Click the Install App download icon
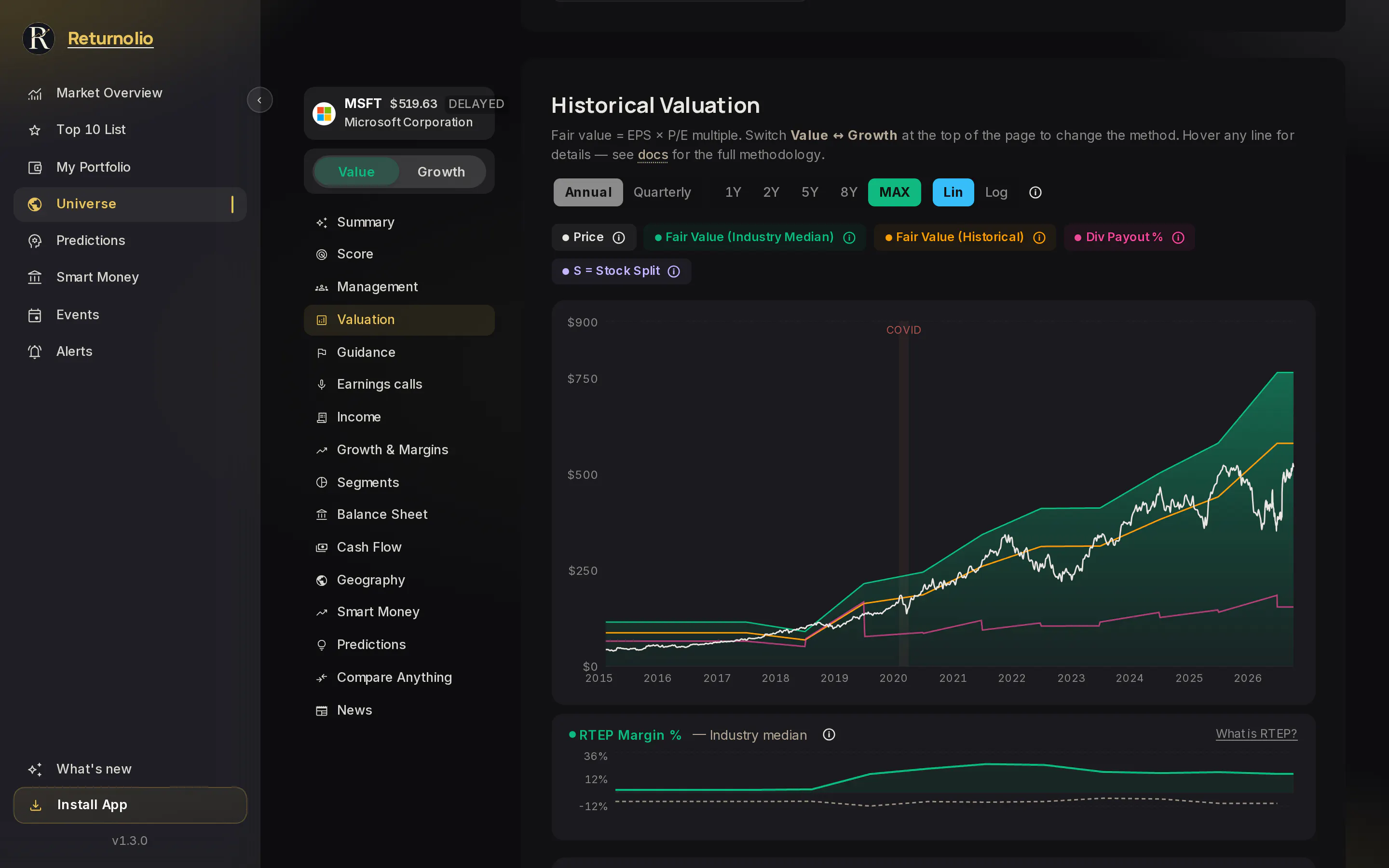Screen dimensions: 1389x868 coord(36,805)
